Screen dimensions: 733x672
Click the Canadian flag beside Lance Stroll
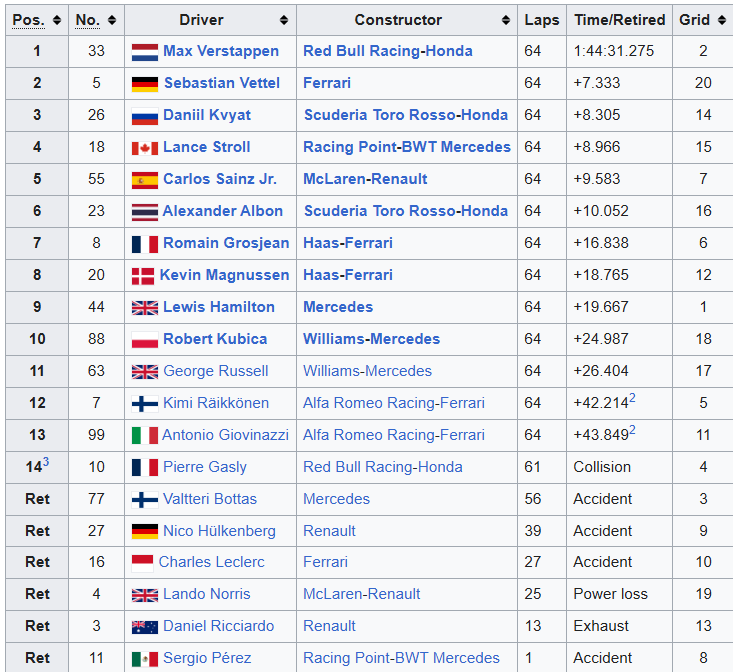coord(145,149)
